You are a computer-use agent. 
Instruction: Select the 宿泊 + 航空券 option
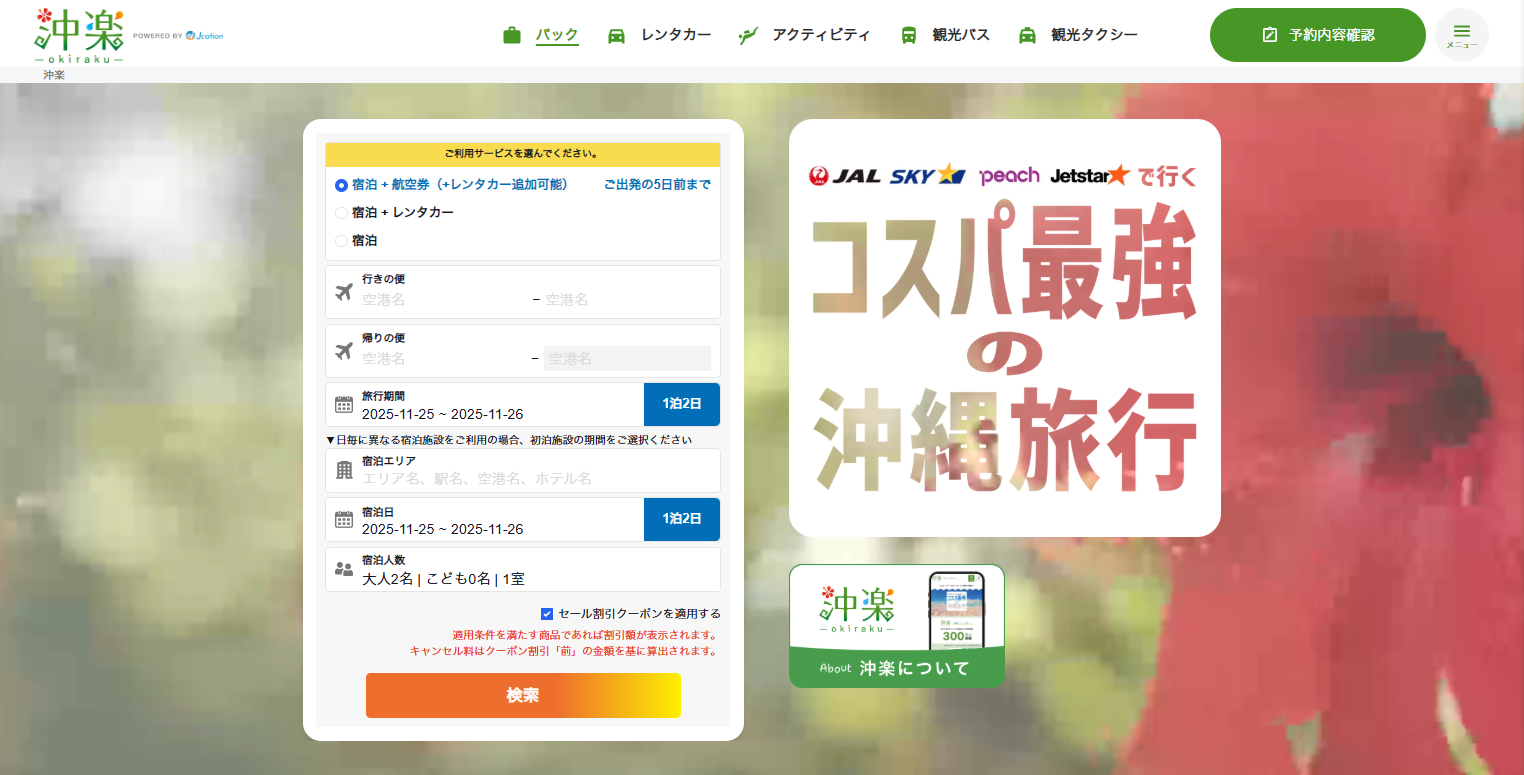click(x=340, y=186)
